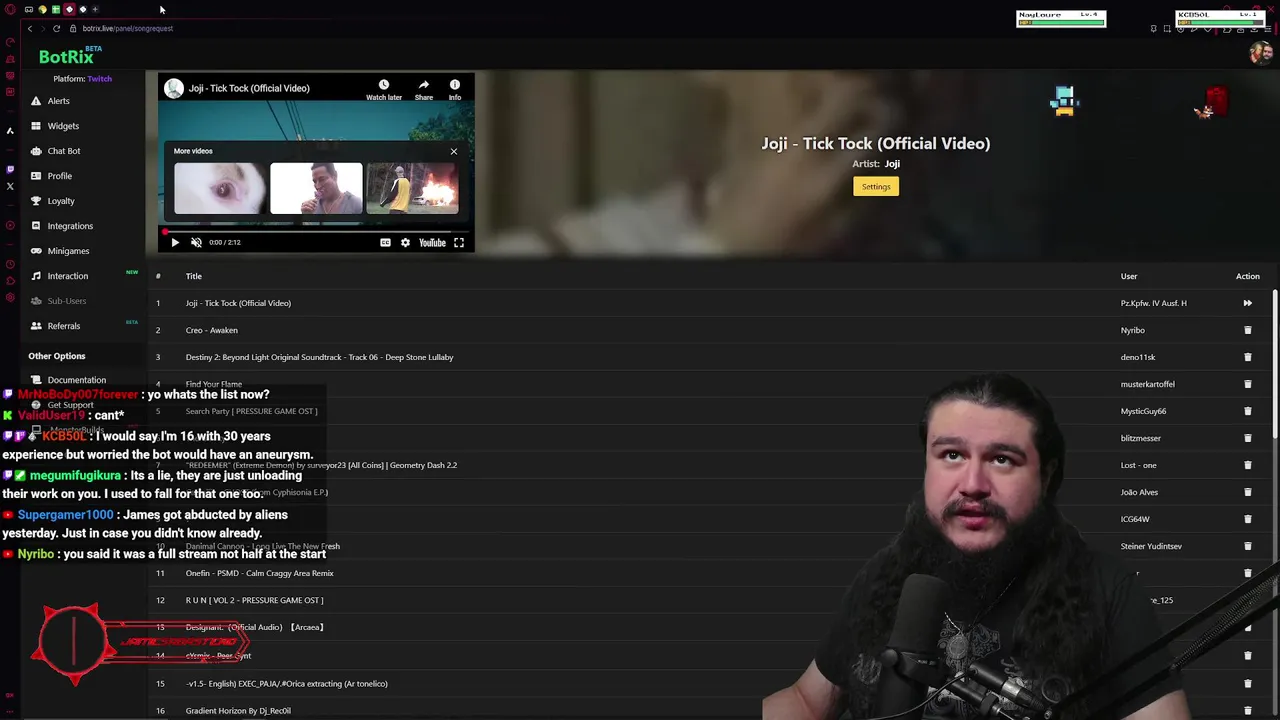Viewport: 1280px width, 720px height.
Task: Click the Twitch platform link
Action: click(99, 79)
